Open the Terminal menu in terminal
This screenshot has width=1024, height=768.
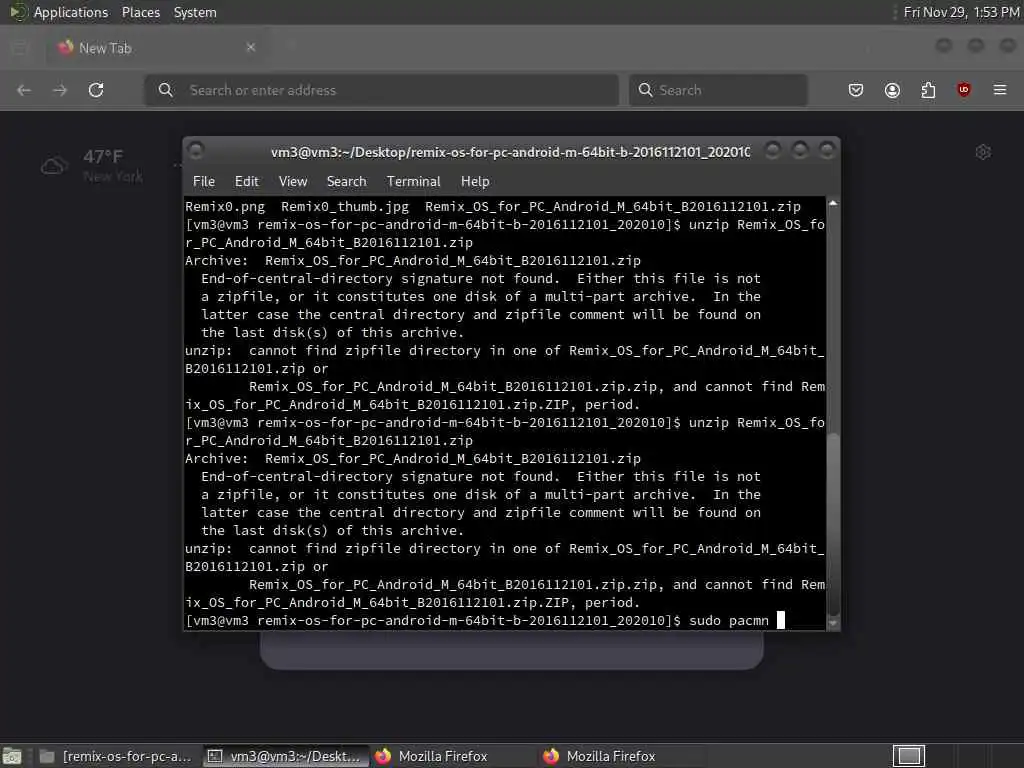pyautogui.click(x=413, y=182)
